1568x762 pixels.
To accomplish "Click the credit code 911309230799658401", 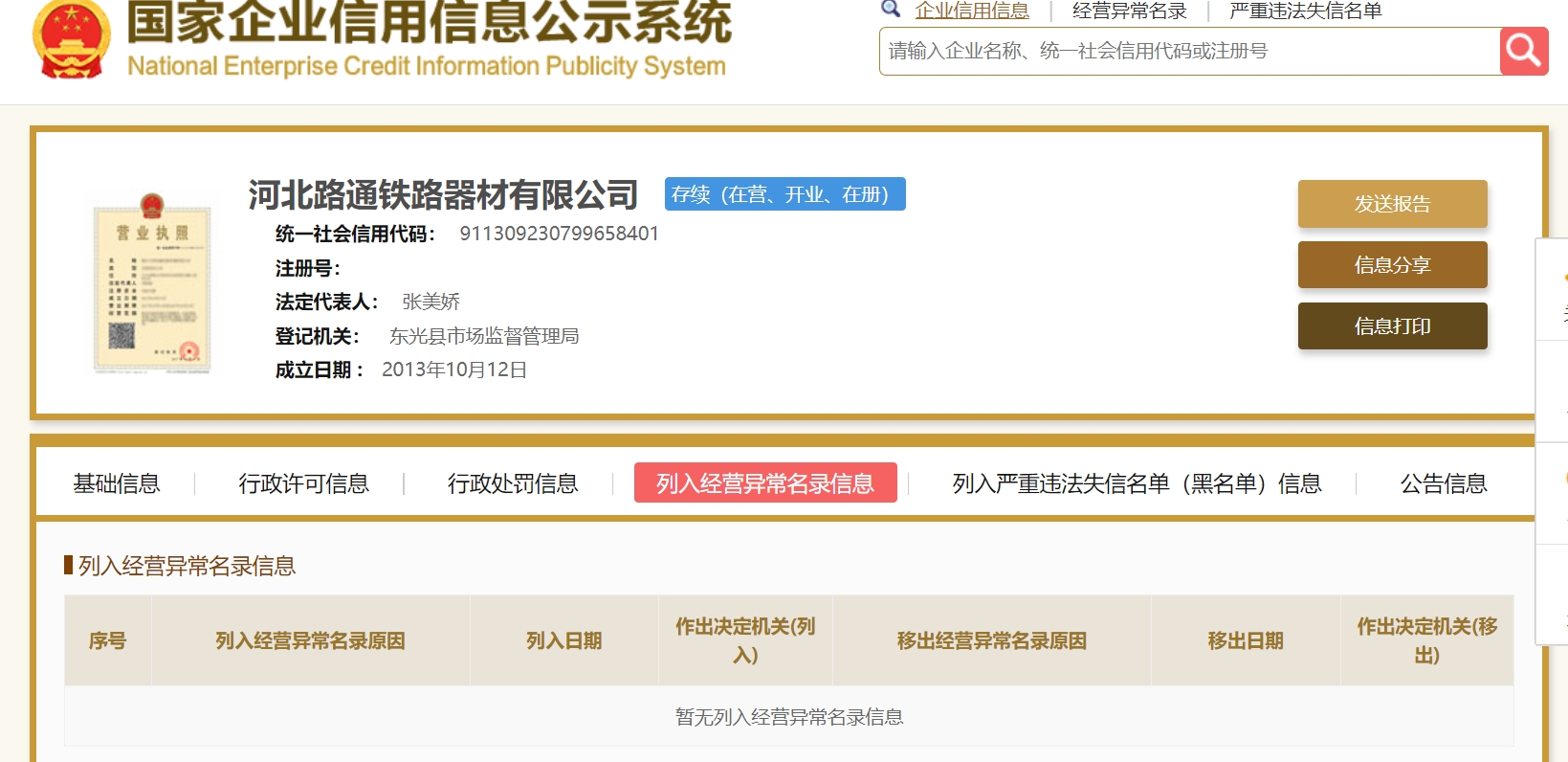I will [x=559, y=234].
